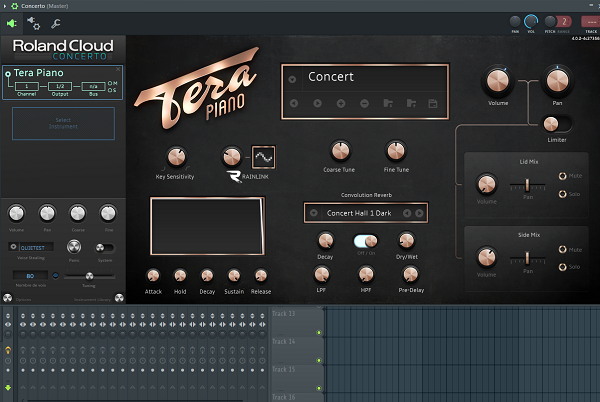
Task: Click the envelope Hold knob
Action: (x=180, y=276)
